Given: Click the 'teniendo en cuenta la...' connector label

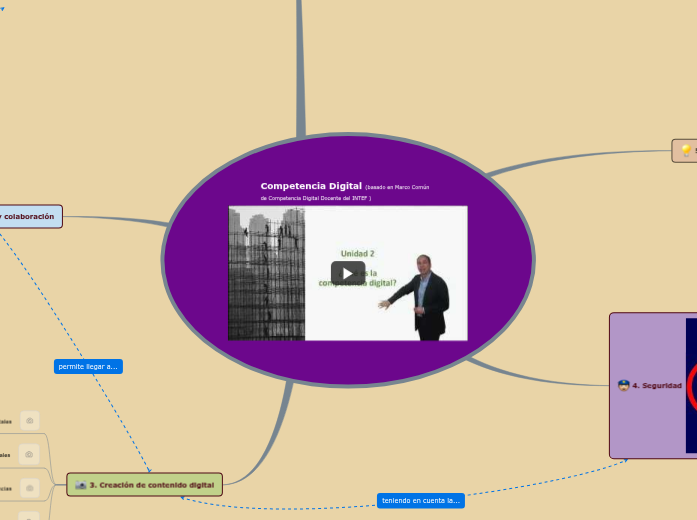Looking at the screenshot, I should click(x=421, y=500).
